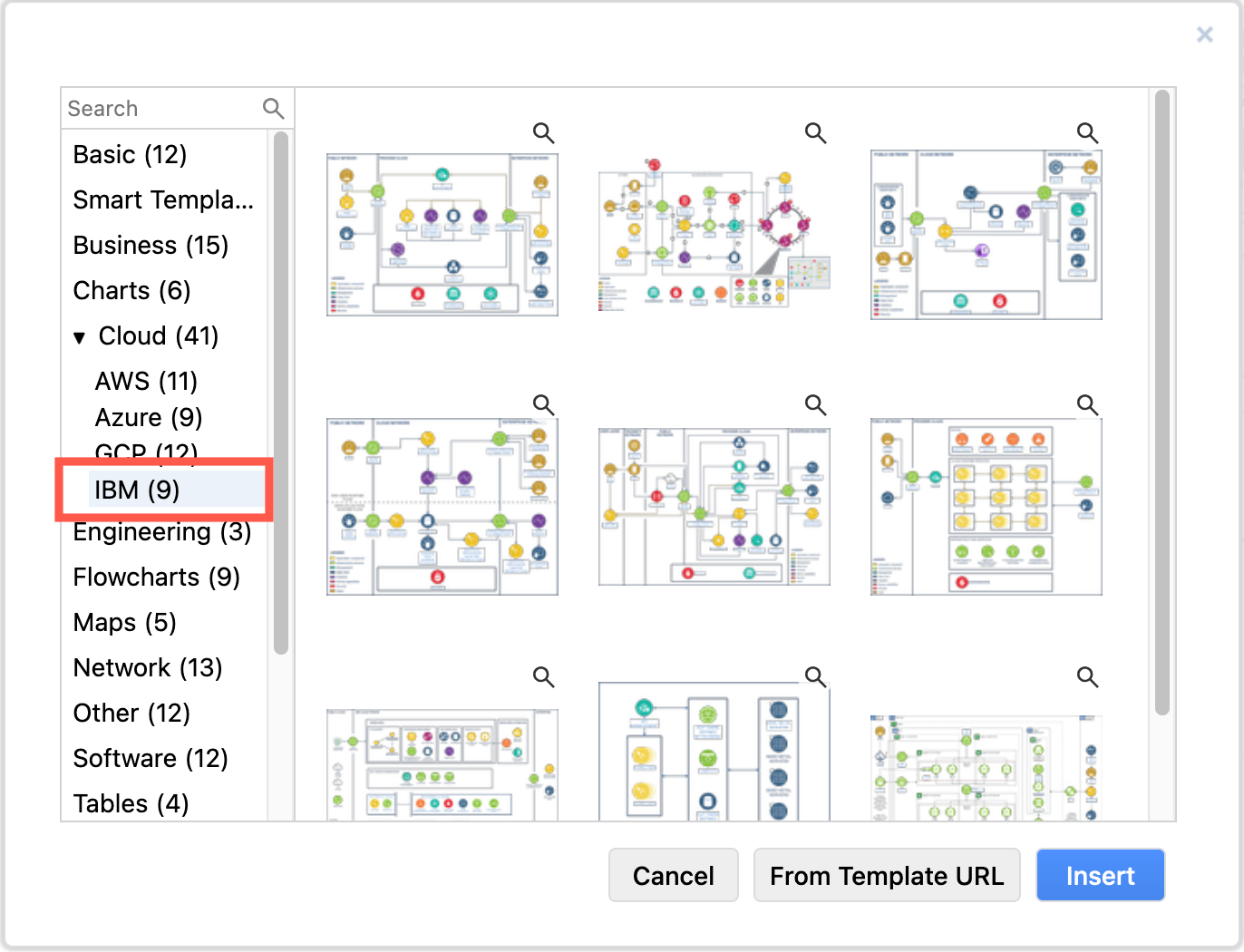This screenshot has height=952, width=1244.
Task: Preview the top-middle template using the magnifier icon
Action: click(x=815, y=132)
